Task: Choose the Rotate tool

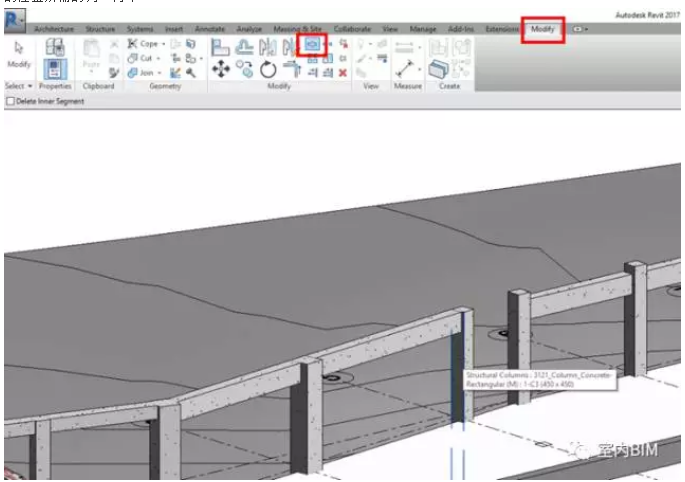Action: [268, 69]
